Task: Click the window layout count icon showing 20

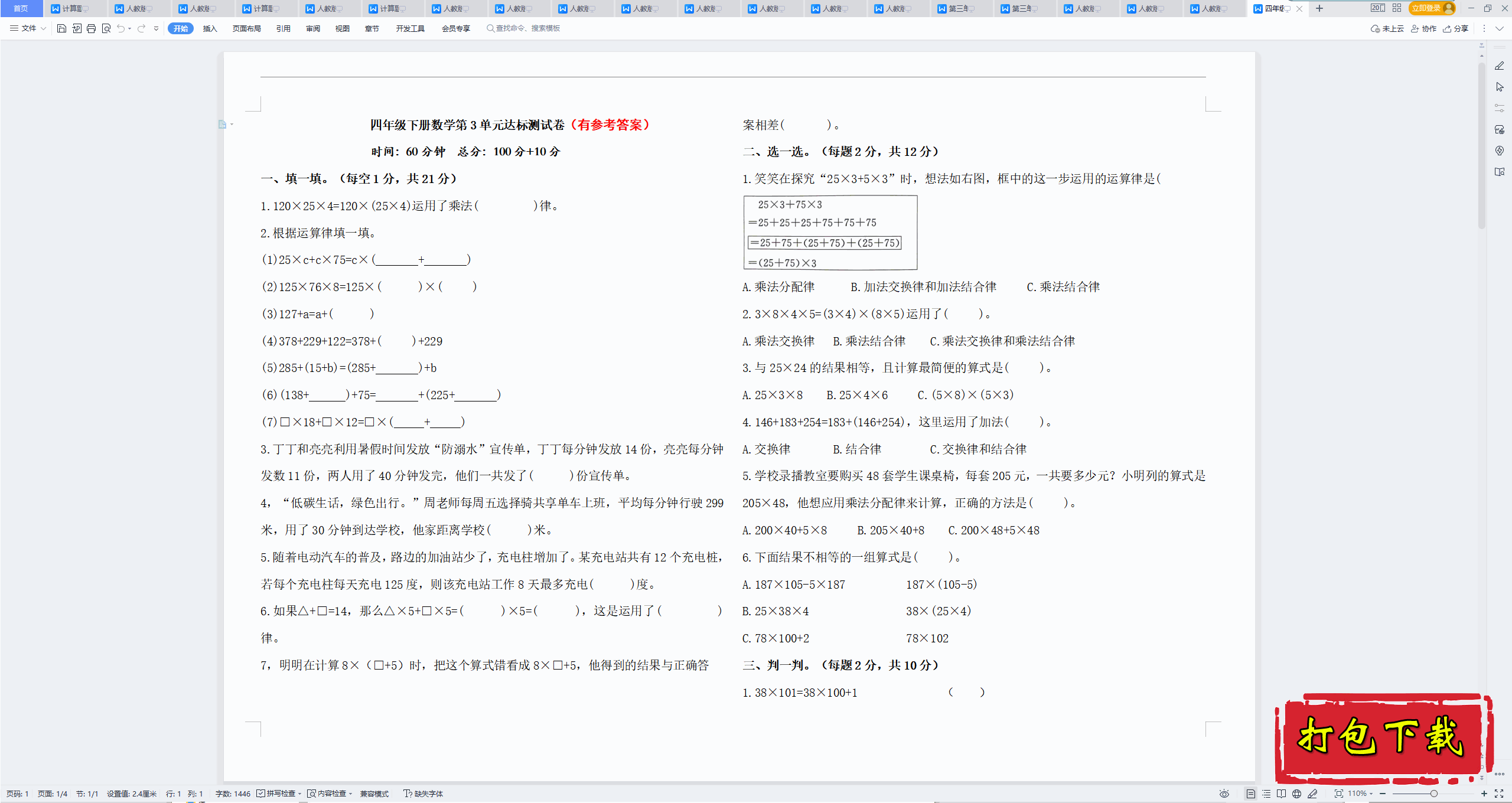Action: click(x=1377, y=8)
